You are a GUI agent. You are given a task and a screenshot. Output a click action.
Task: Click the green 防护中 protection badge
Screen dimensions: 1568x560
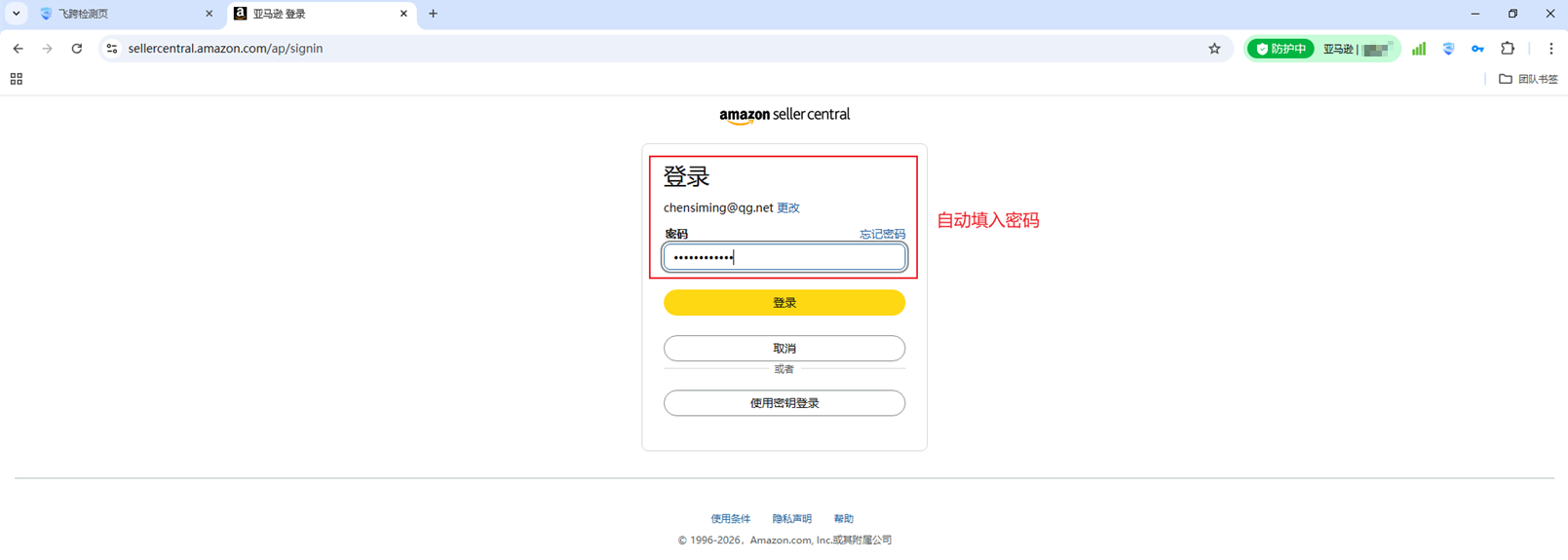click(1281, 49)
